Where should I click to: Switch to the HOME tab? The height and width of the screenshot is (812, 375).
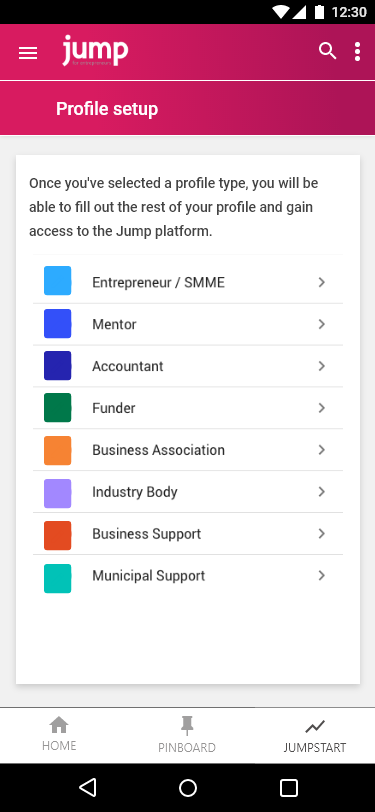click(59, 735)
